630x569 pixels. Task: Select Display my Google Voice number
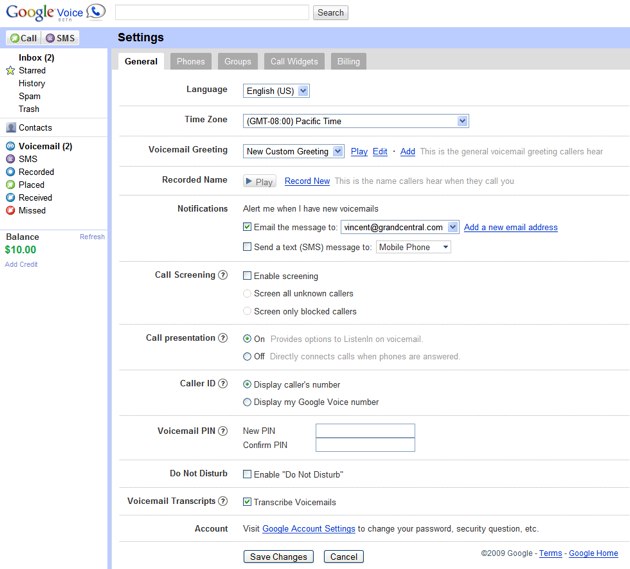[x=248, y=402]
